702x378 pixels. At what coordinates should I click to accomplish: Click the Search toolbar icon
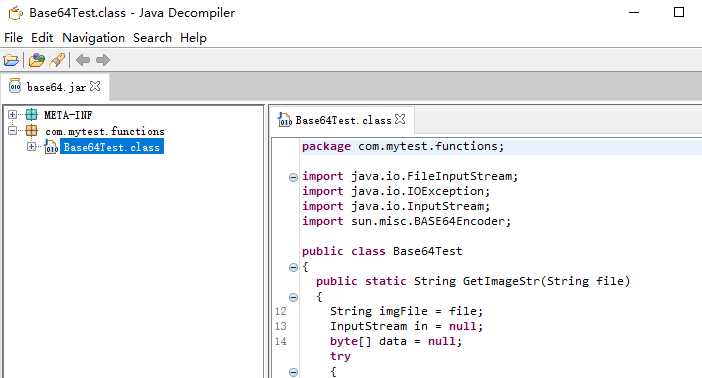(57, 60)
